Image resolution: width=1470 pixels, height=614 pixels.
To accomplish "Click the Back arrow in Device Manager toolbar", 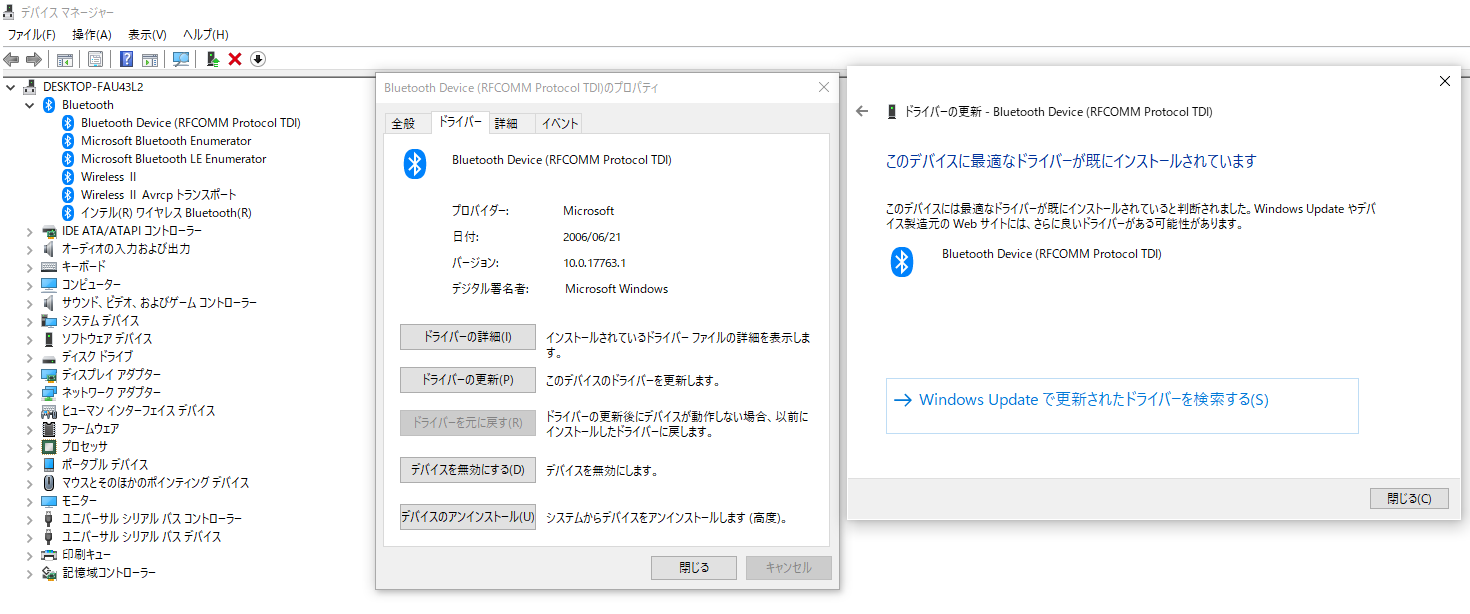I will [12, 59].
